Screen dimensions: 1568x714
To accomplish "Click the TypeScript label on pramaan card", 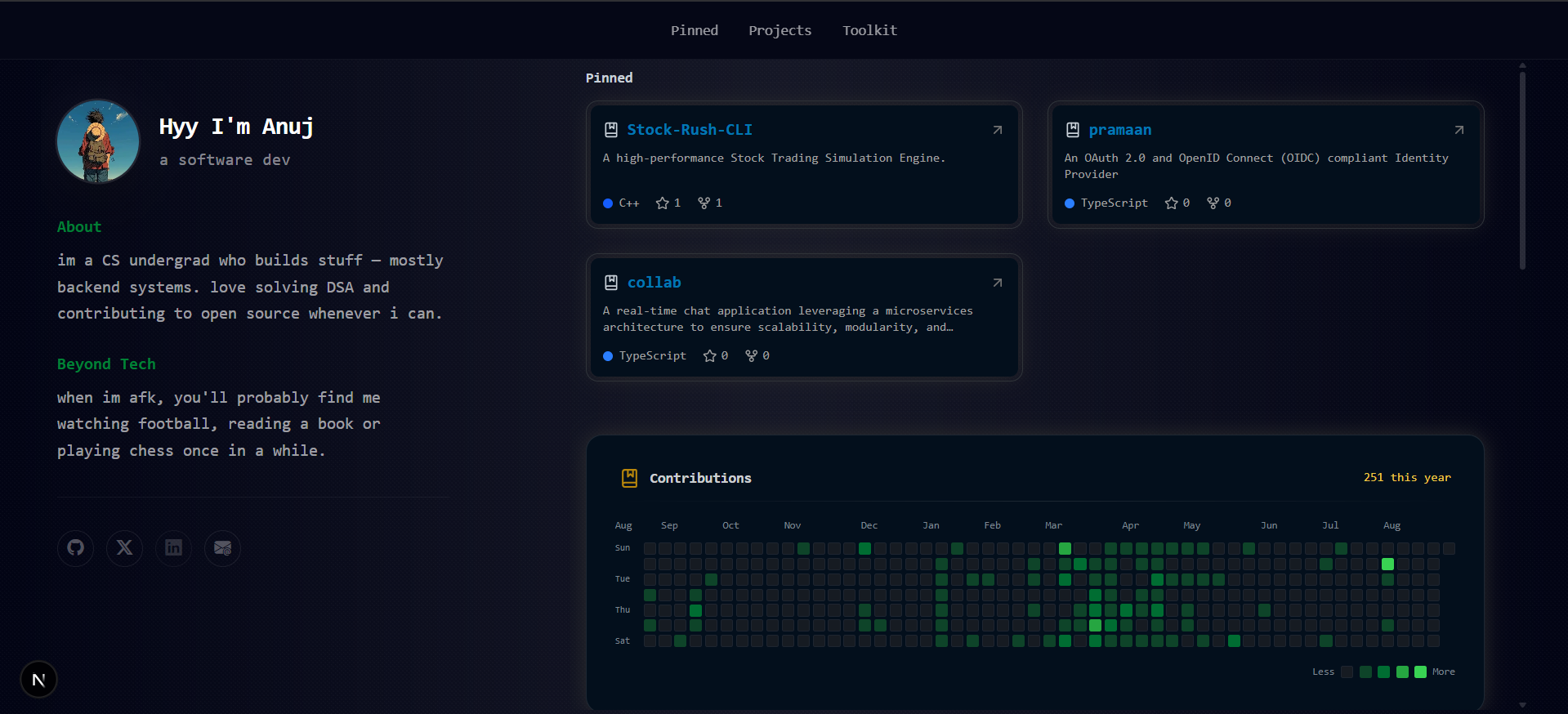I will click(x=1115, y=203).
